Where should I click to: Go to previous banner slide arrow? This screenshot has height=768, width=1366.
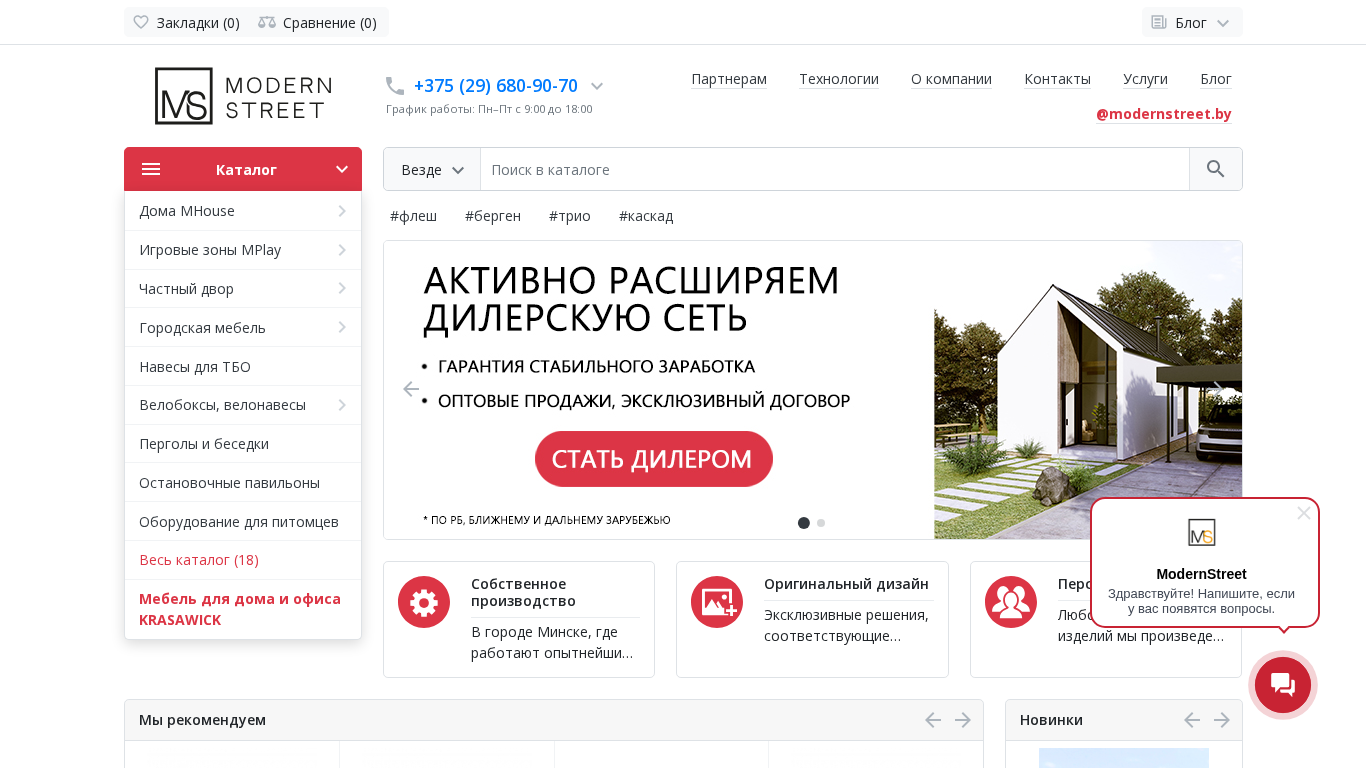point(411,389)
